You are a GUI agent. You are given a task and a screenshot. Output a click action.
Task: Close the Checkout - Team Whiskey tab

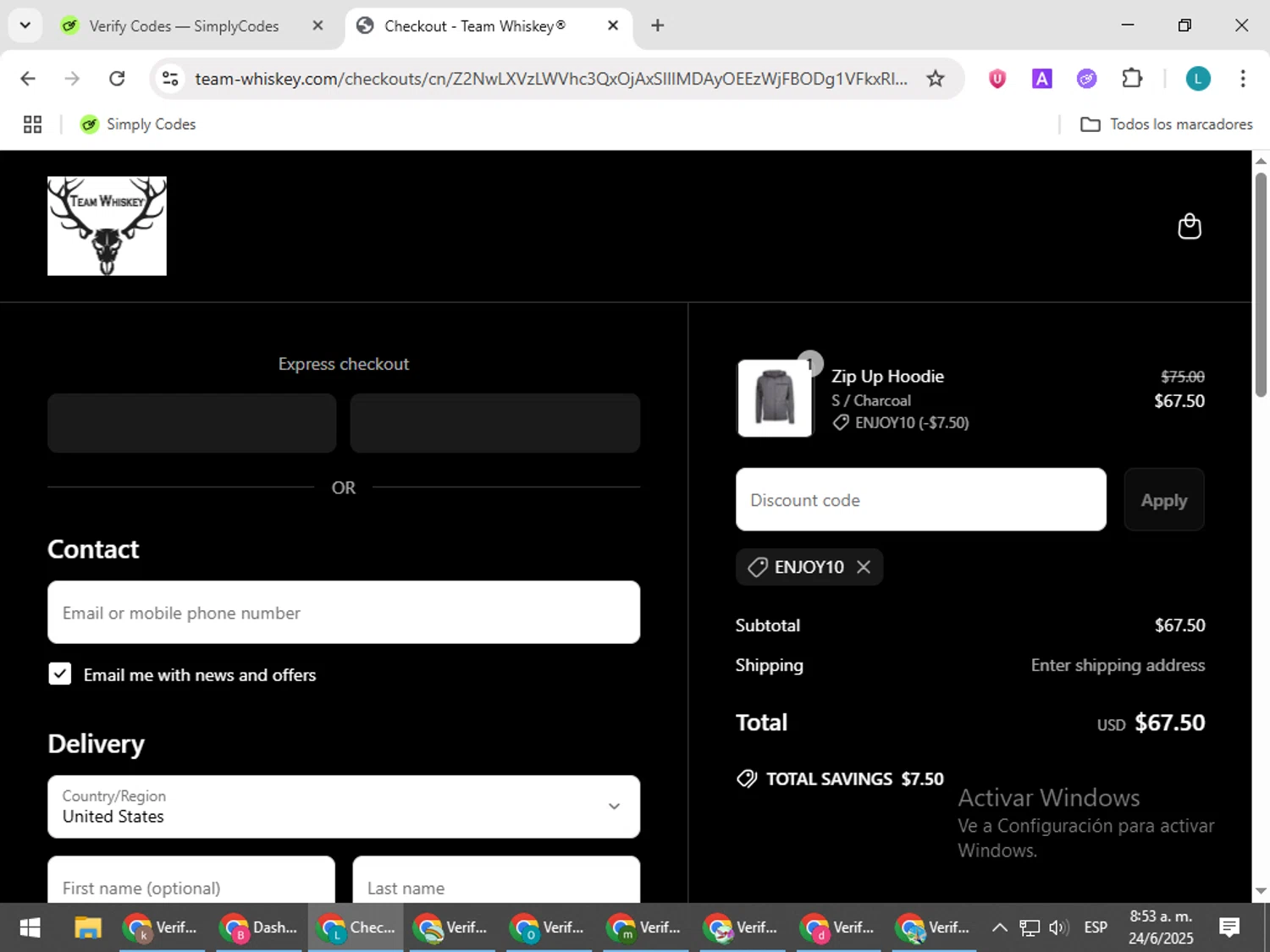[x=613, y=25]
